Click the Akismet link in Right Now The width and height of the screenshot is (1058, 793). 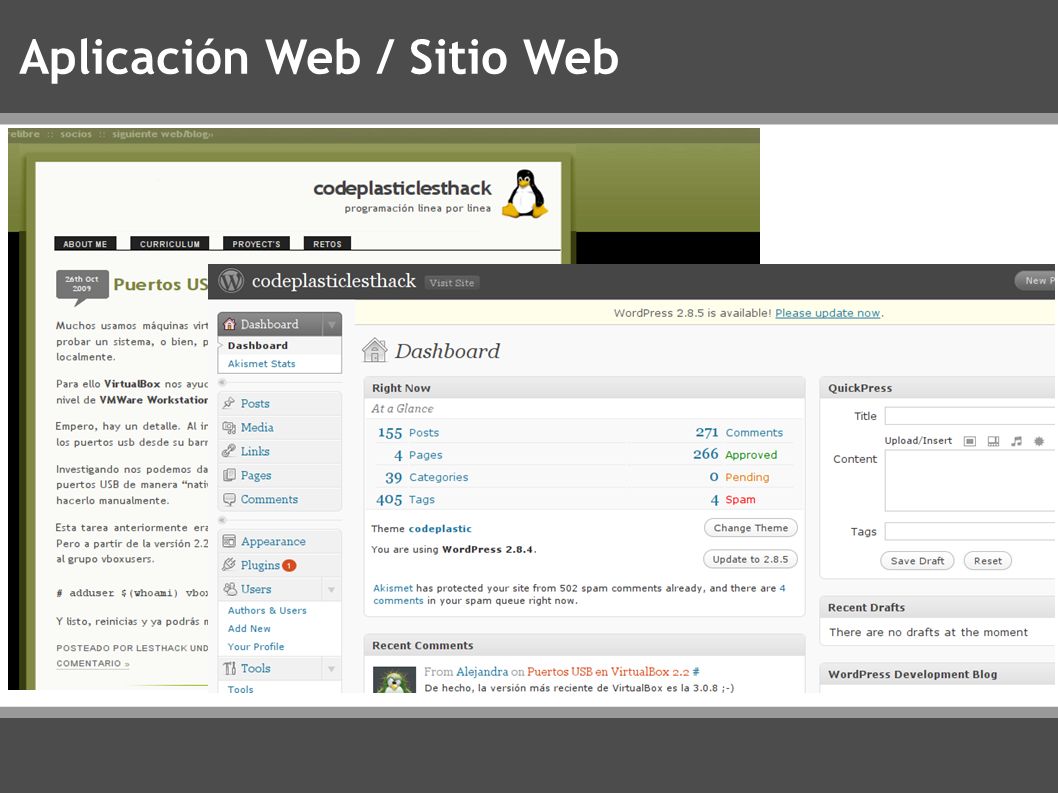(393, 589)
